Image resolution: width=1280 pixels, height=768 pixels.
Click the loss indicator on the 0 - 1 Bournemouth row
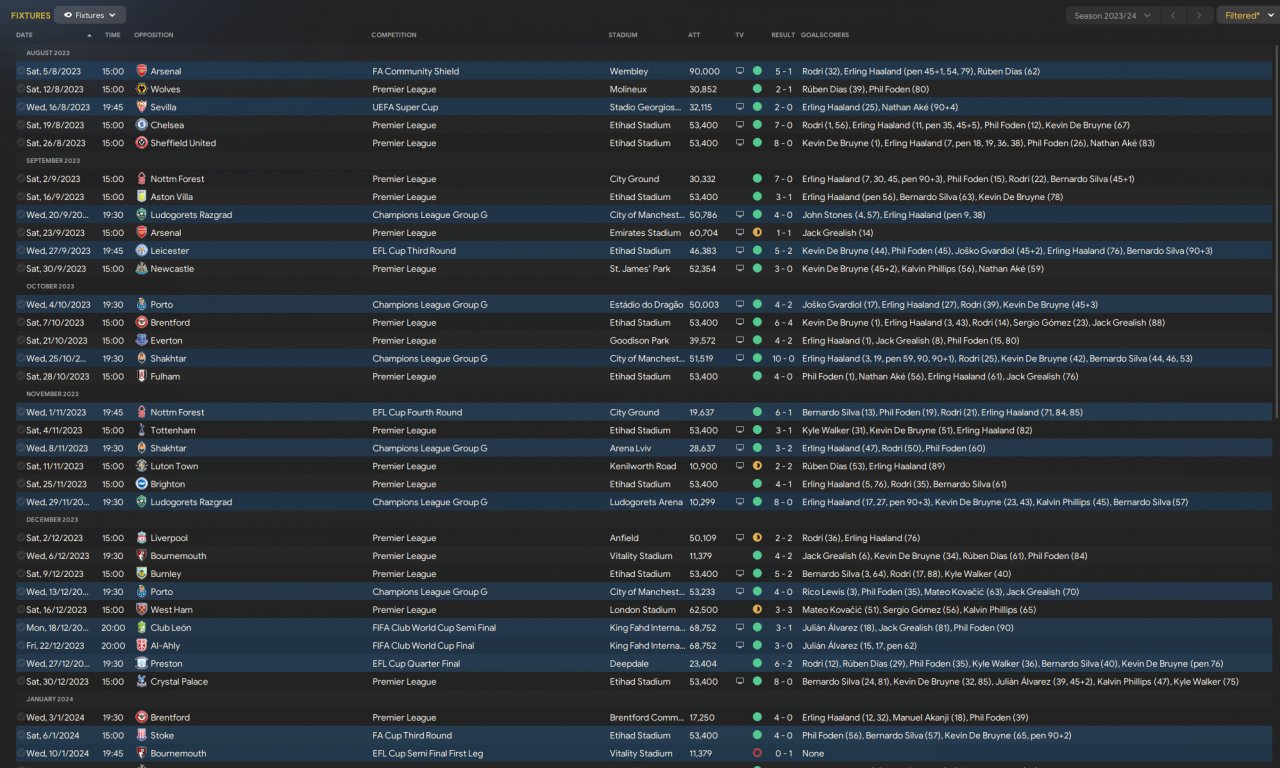(757, 754)
